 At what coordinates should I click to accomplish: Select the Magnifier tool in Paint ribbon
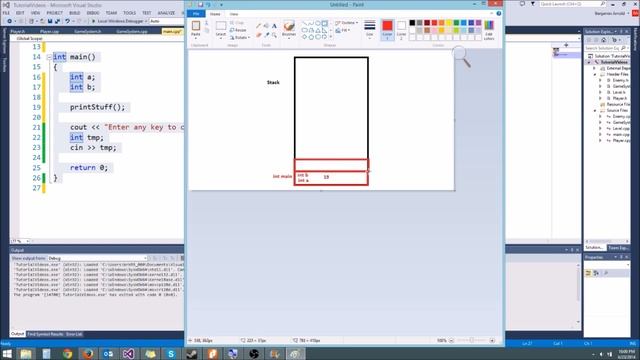274,36
